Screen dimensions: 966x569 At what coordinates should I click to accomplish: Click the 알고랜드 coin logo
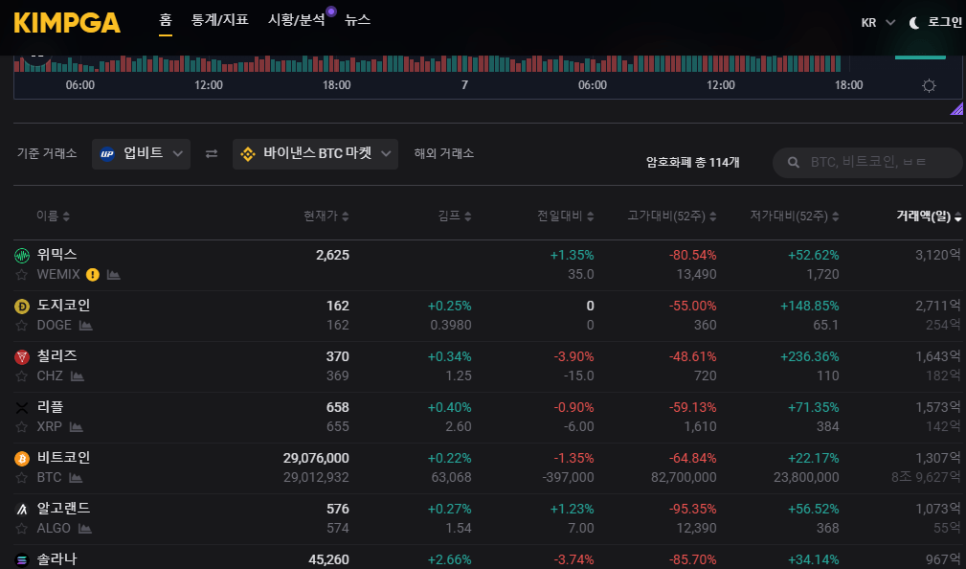tap(22, 509)
